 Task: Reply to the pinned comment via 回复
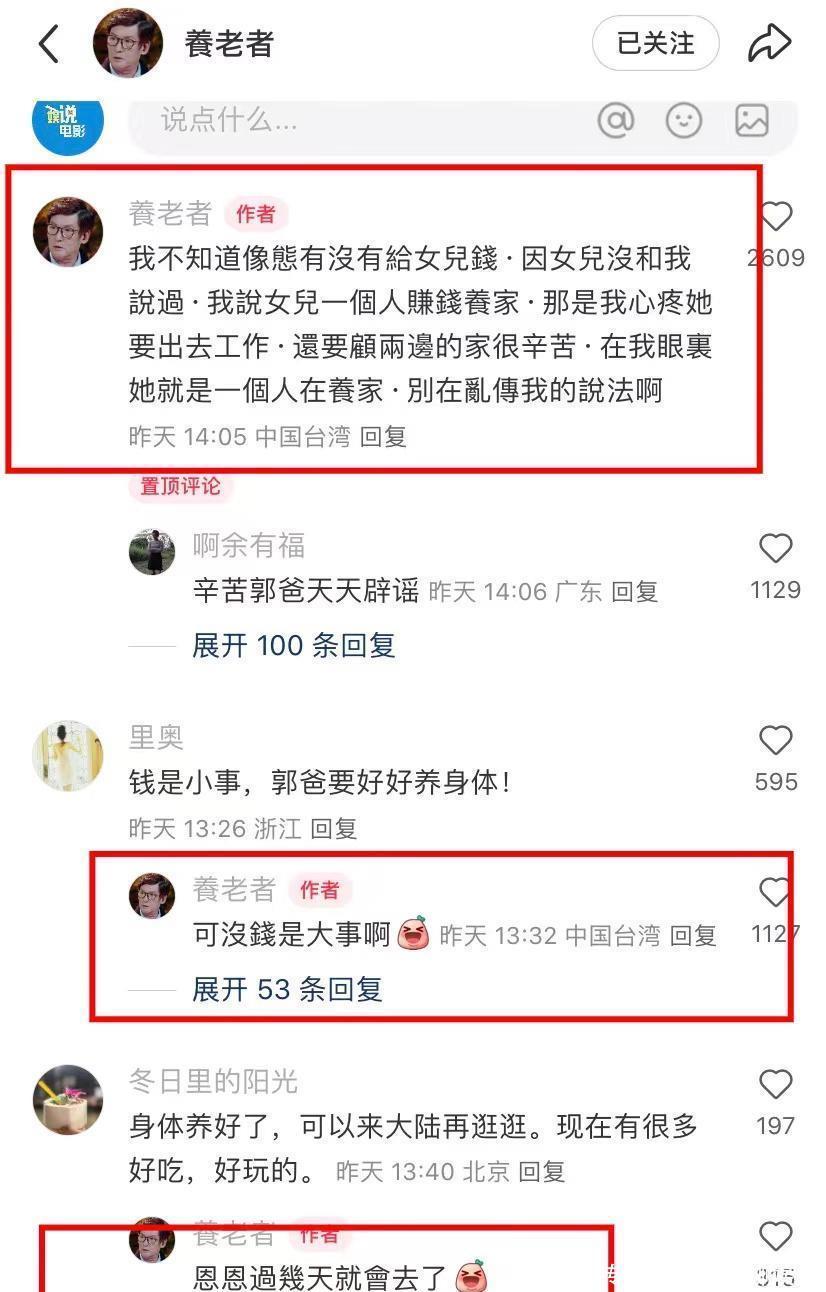pos(383,437)
